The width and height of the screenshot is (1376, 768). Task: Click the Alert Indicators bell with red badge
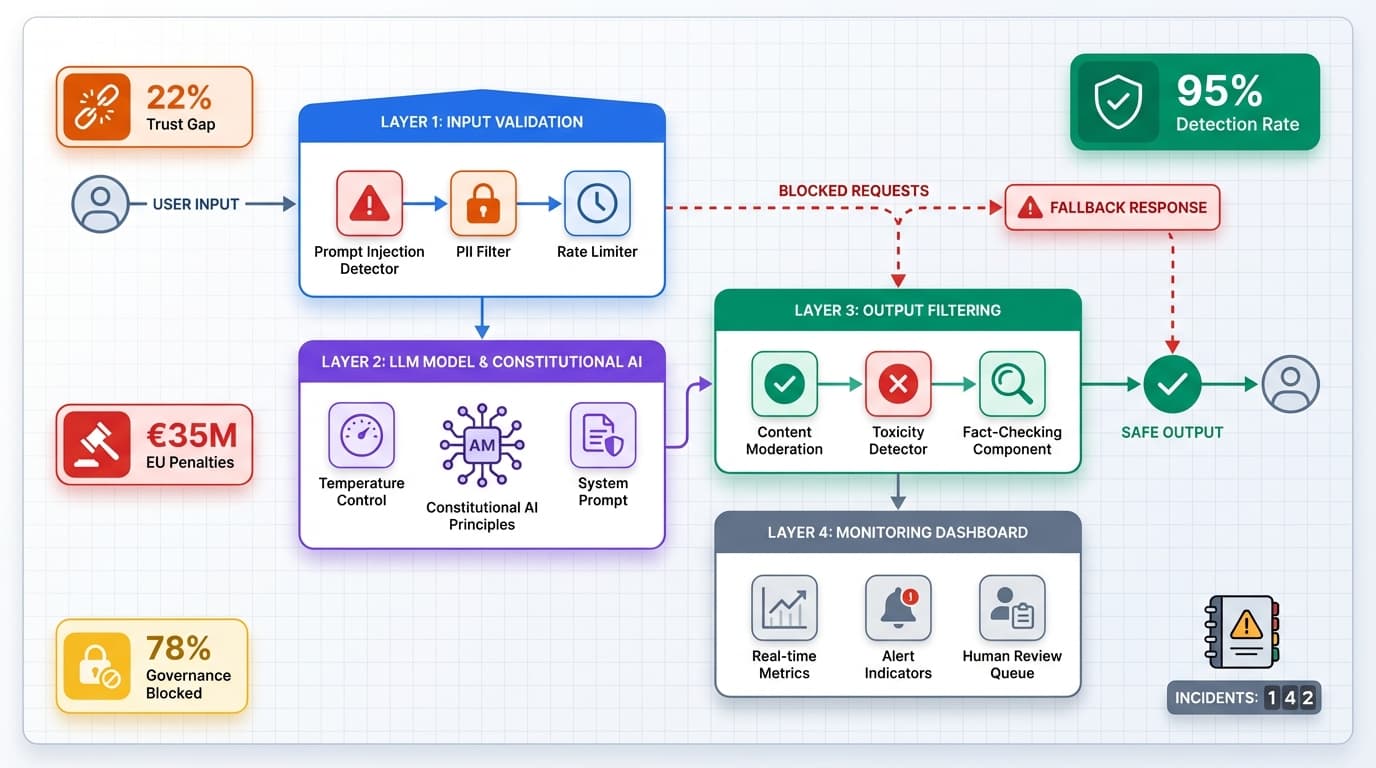coord(897,606)
